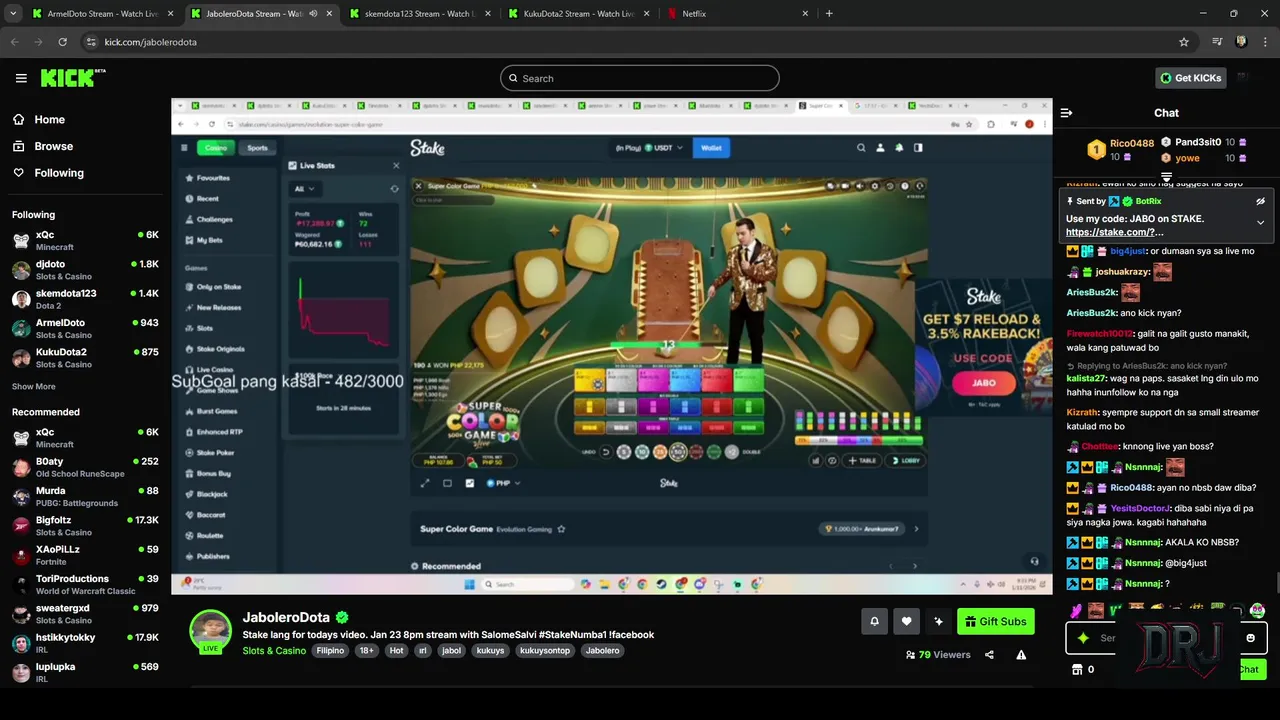Click the notification bell button
The image size is (1280, 720).
click(x=874, y=621)
